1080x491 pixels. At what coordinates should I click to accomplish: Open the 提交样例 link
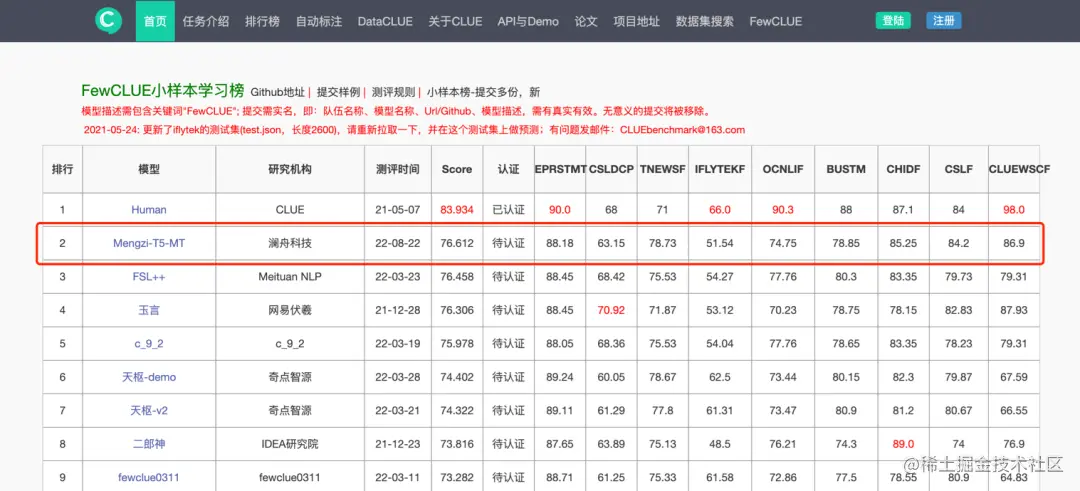(x=338, y=92)
